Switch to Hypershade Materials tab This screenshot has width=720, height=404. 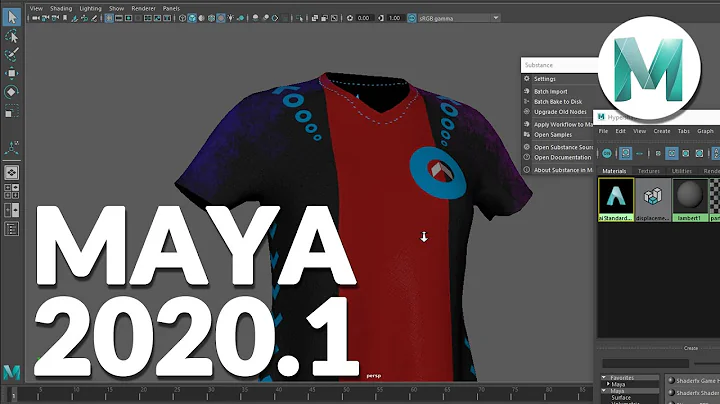tap(614, 171)
